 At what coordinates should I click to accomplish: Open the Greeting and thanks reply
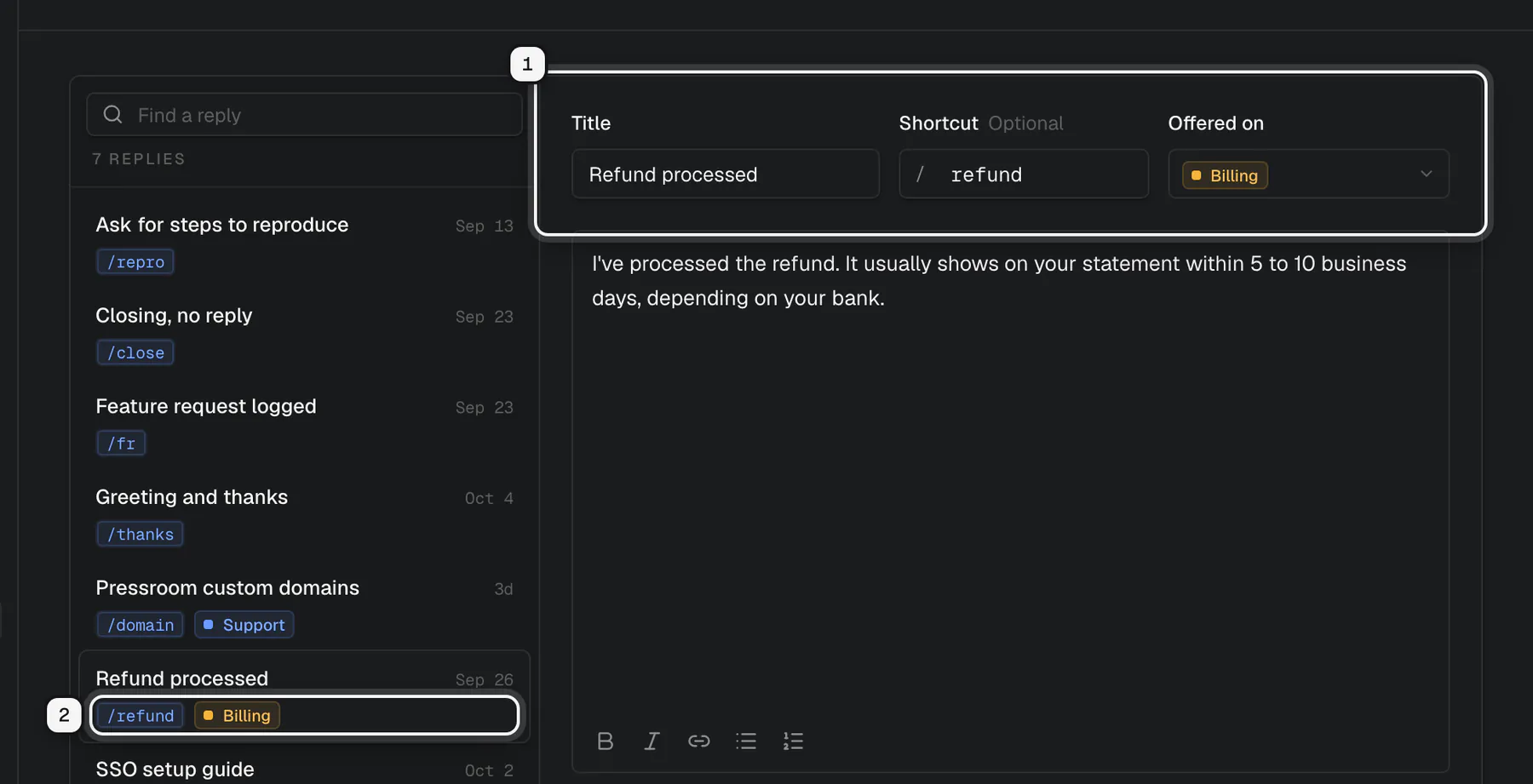(304, 515)
